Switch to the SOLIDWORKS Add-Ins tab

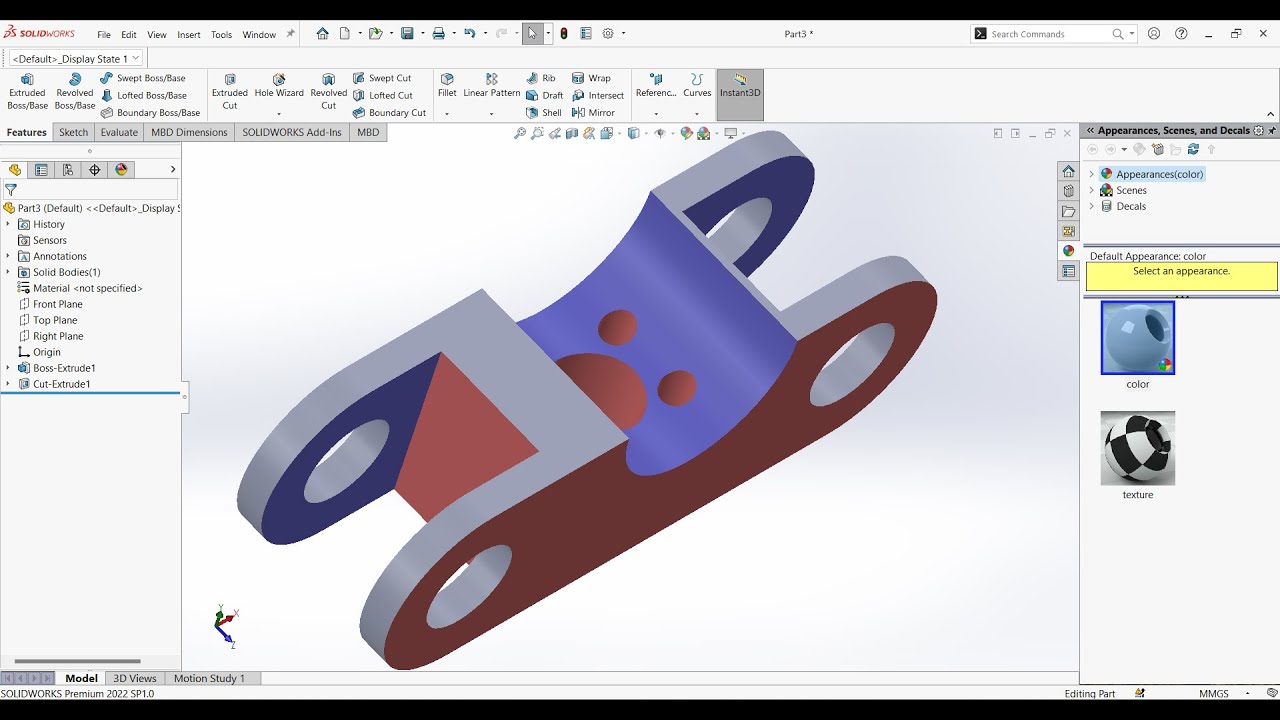pyautogui.click(x=292, y=132)
